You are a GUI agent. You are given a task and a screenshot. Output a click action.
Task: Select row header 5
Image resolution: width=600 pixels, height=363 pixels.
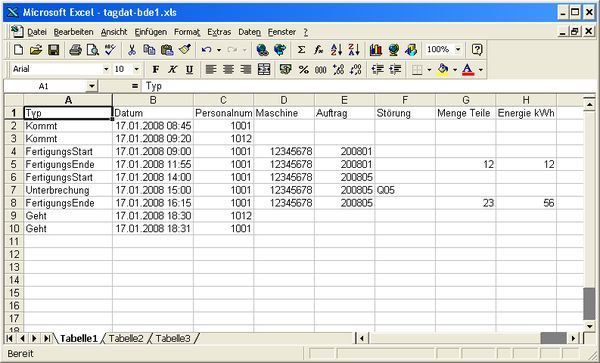(14, 164)
